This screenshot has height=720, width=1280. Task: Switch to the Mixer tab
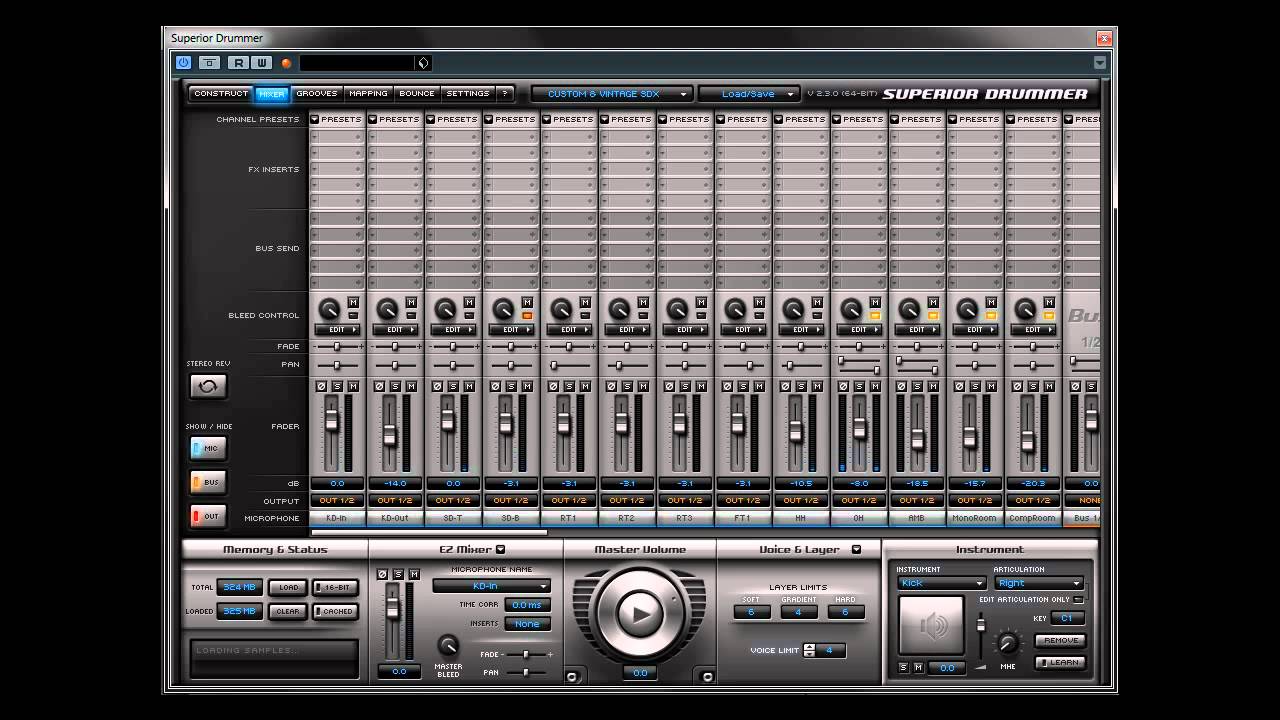272,94
